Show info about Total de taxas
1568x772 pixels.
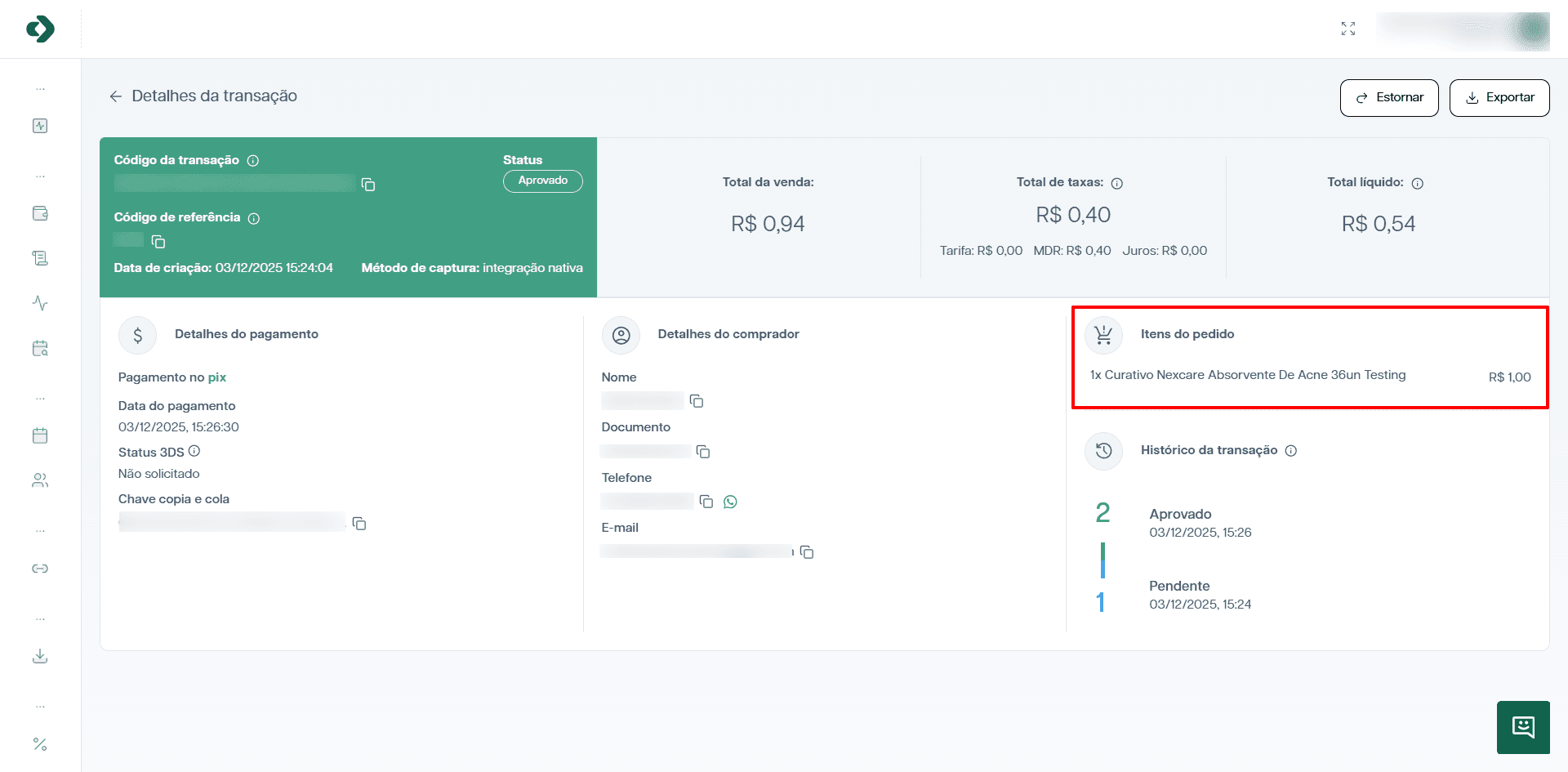tap(1117, 183)
